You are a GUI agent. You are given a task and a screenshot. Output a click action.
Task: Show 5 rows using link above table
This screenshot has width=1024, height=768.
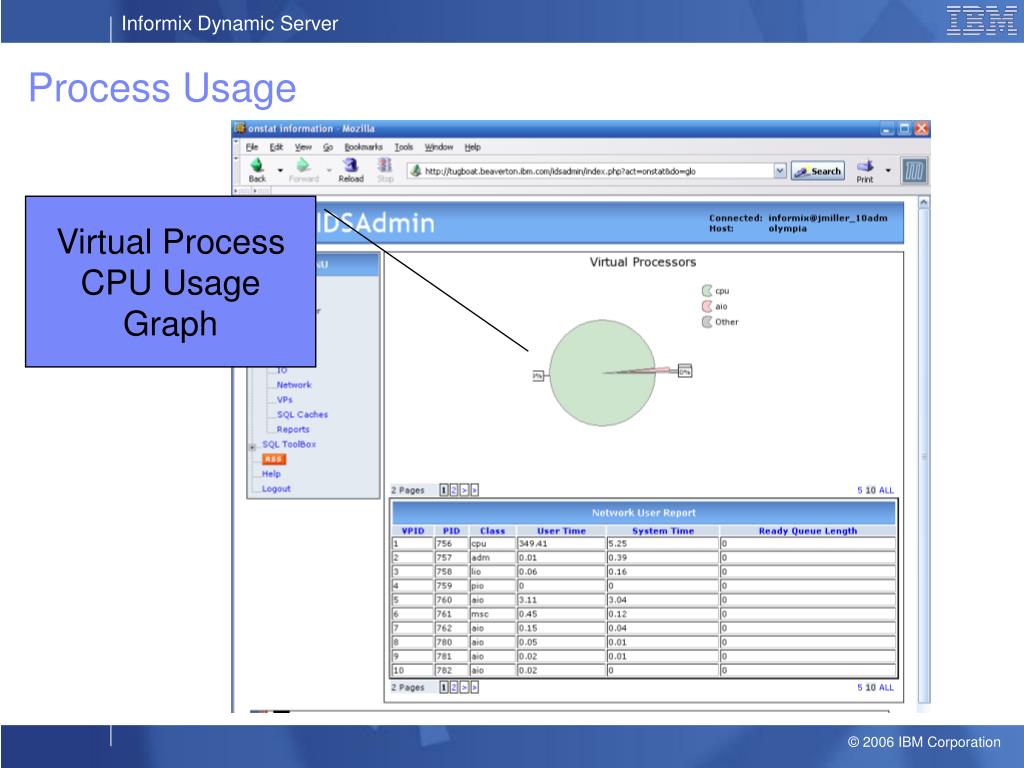pos(860,490)
